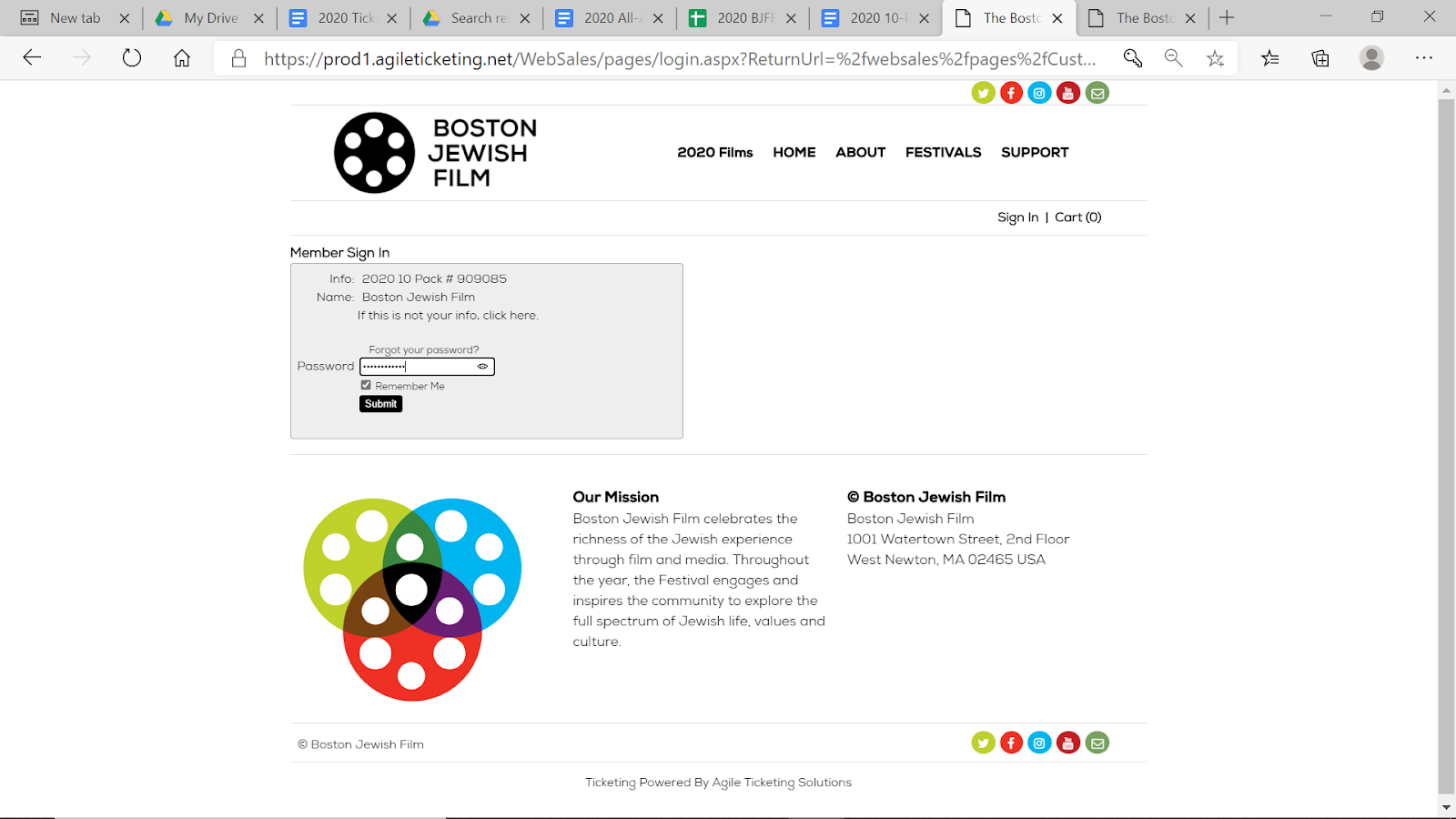
Task: Click the Twitter icon in the header
Action: pyautogui.click(x=983, y=93)
